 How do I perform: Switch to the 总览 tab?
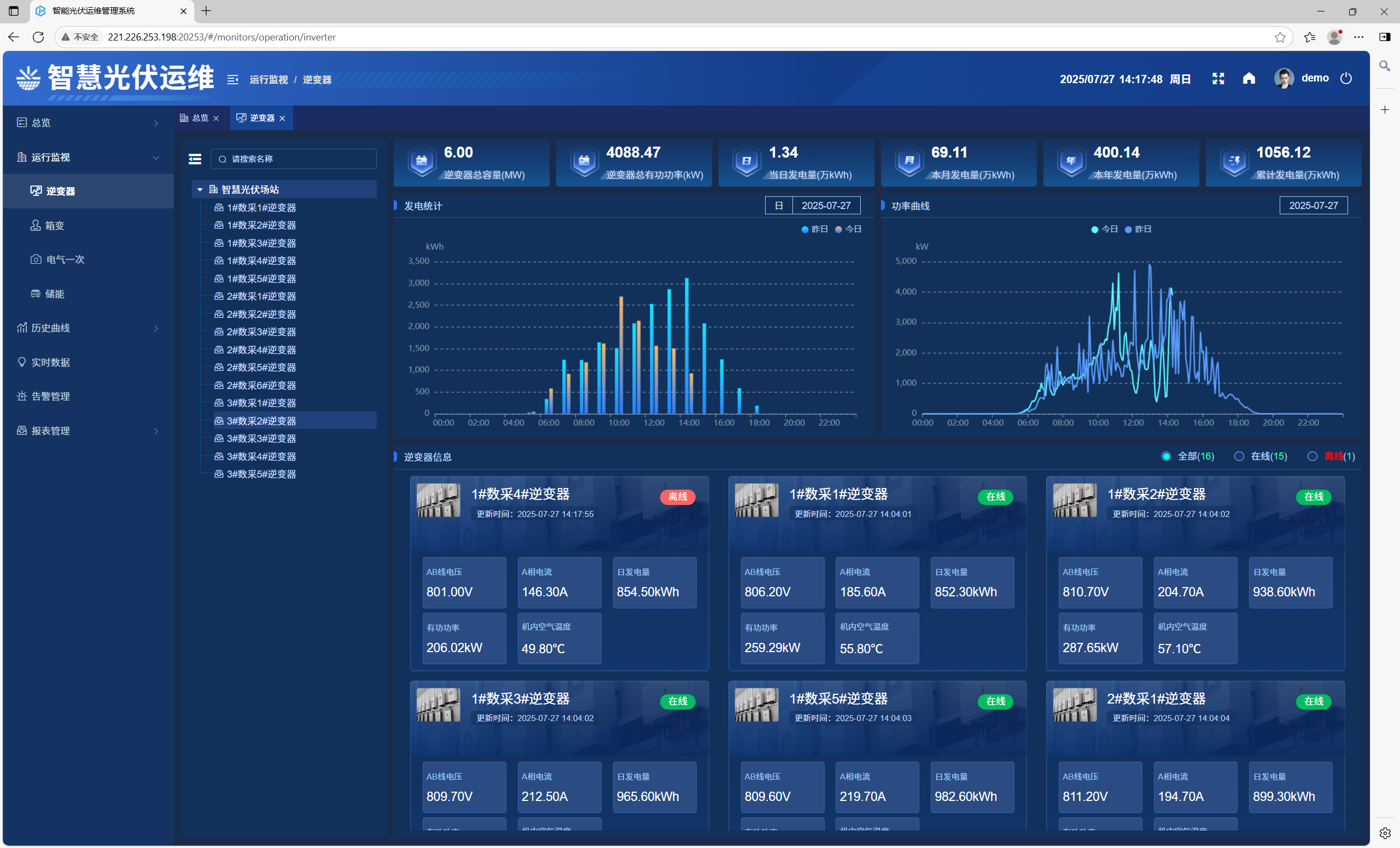pos(200,118)
